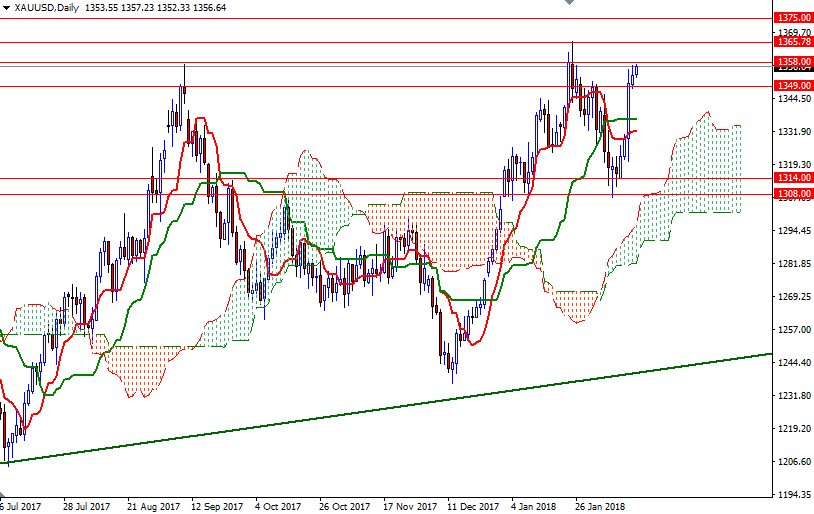Select the red 1375.00 price level label
Screen dimensions: 814x514
click(x=793, y=18)
